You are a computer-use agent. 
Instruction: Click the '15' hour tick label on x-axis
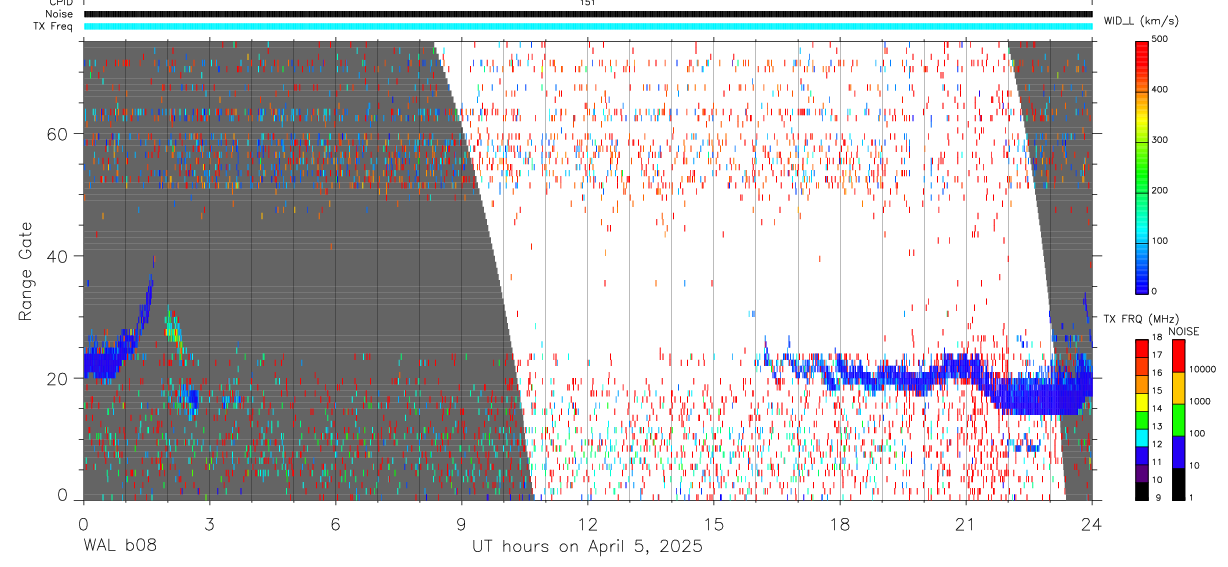pos(714,524)
